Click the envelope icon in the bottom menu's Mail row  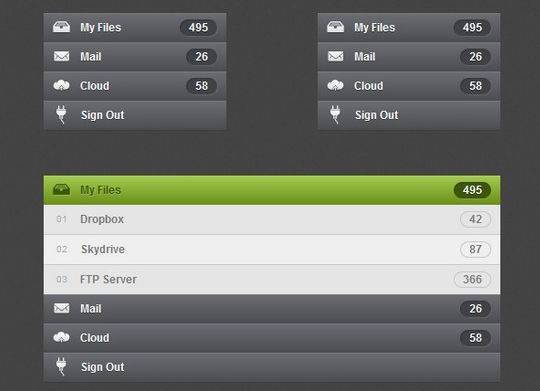pyautogui.click(x=62, y=308)
